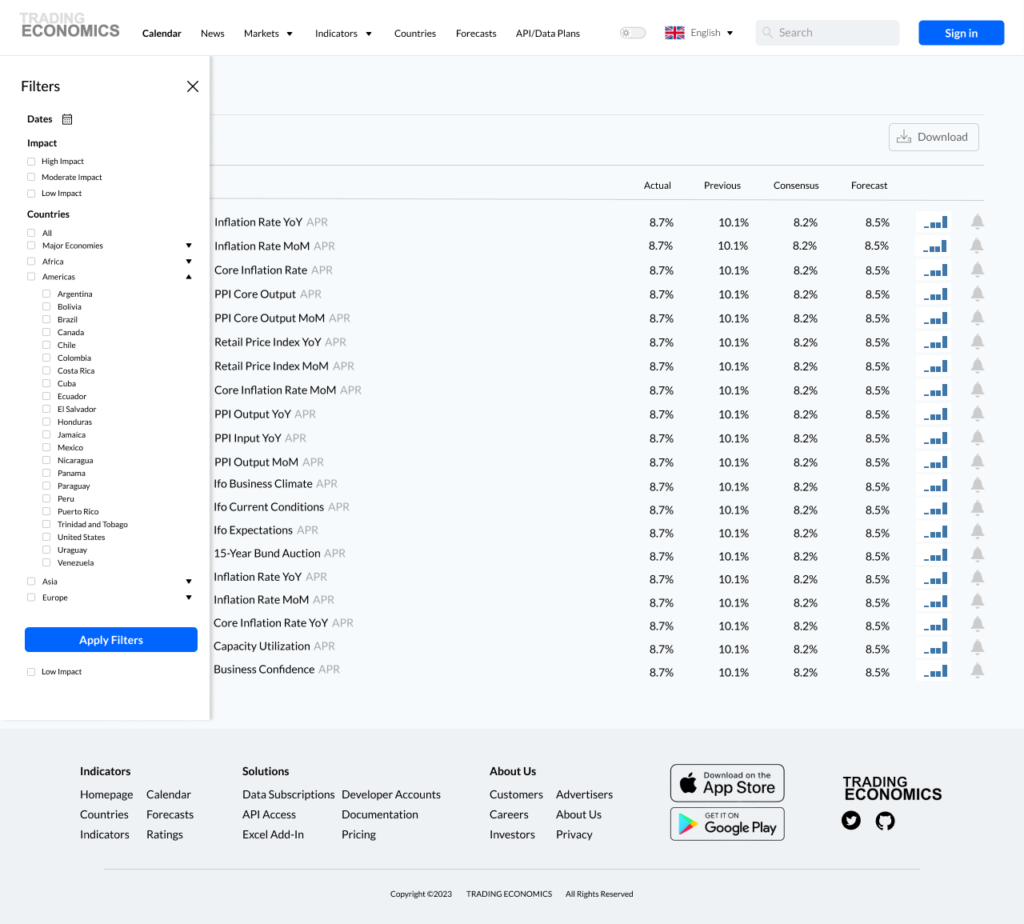Set alert bell for Ifo Business Climate
Viewport: 1024px width, 924px height.
pyautogui.click(x=977, y=485)
